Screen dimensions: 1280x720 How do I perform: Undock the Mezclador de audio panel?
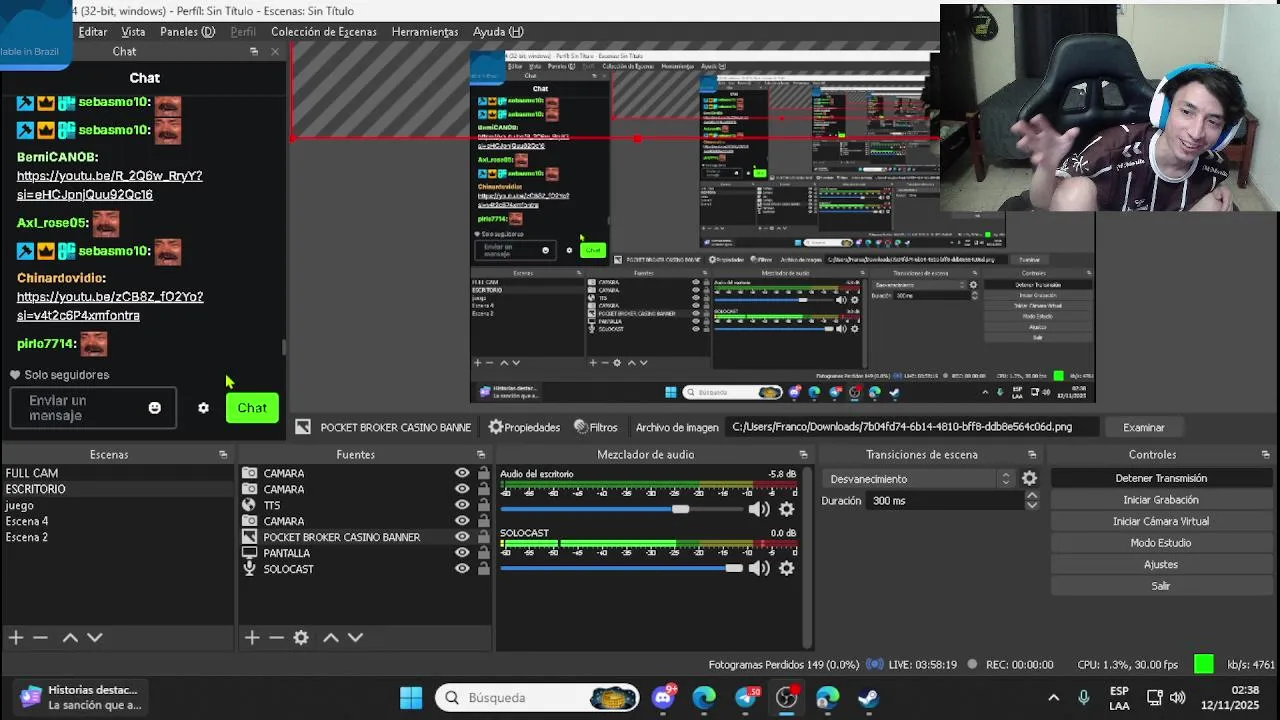(x=803, y=454)
